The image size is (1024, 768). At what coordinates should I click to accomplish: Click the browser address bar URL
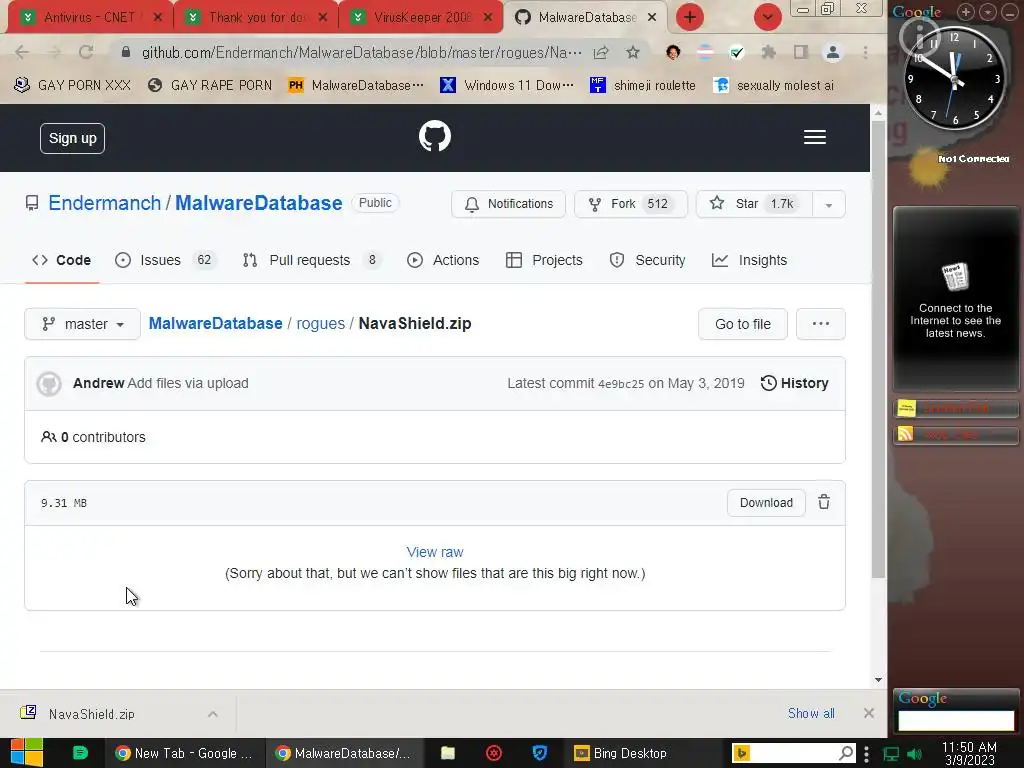tap(361, 52)
